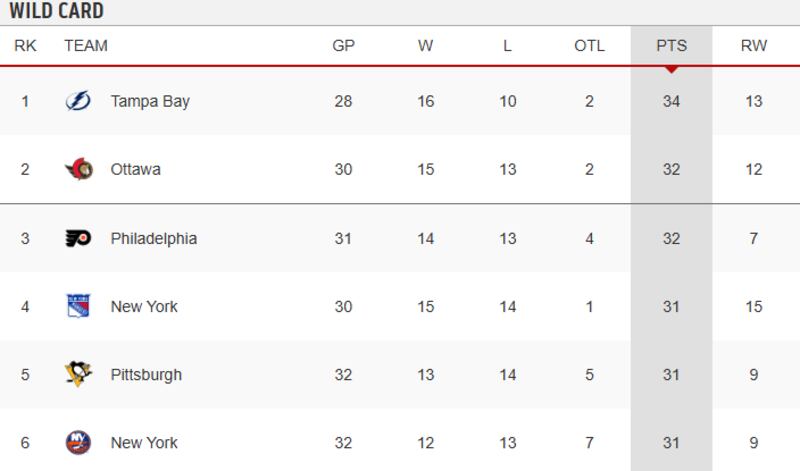
Task: Sort table by W column header
Action: (426, 46)
